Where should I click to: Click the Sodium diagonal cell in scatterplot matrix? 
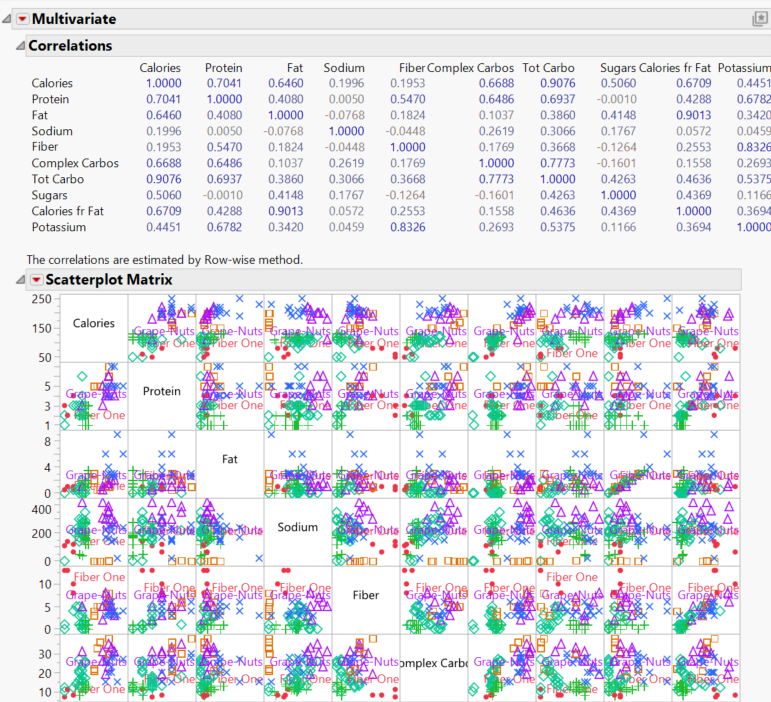tap(298, 527)
